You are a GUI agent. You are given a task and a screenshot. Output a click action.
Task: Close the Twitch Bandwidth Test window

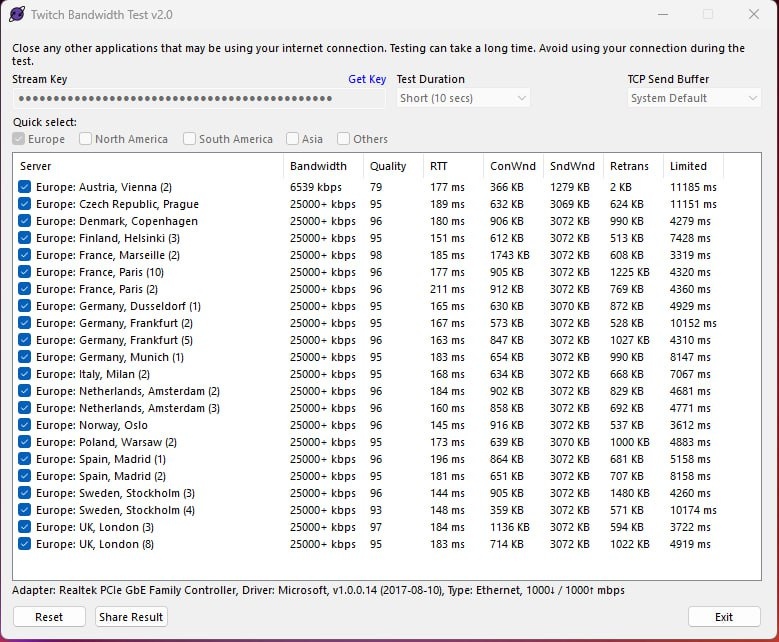tap(754, 14)
